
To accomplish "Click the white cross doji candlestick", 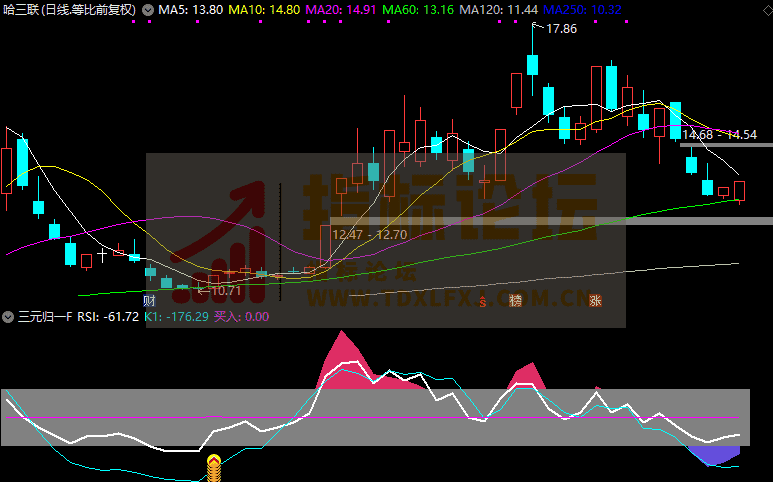I will (102, 255).
